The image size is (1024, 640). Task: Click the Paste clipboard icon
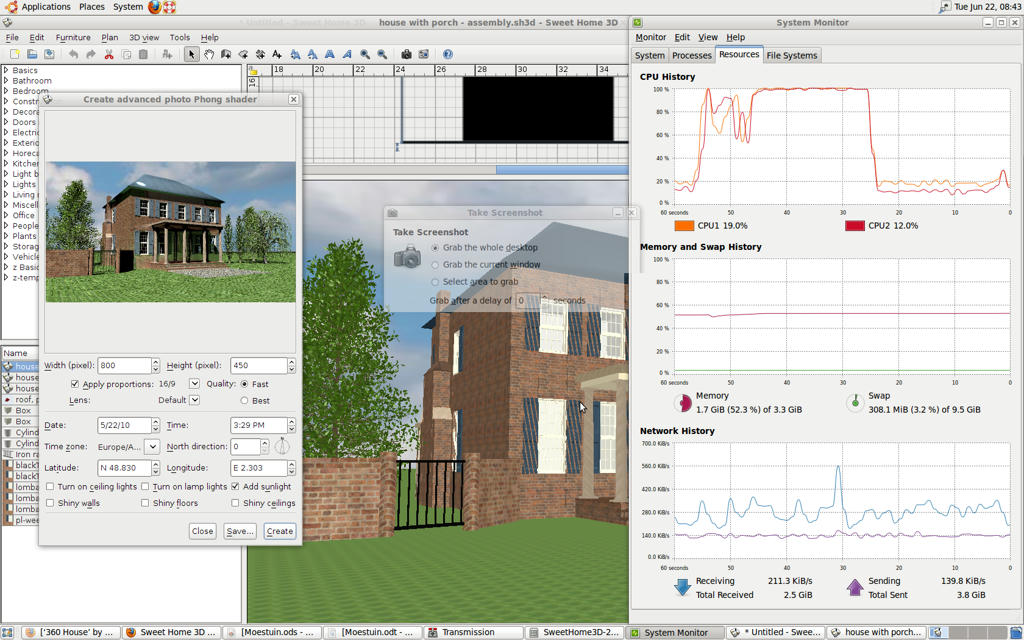[x=143, y=54]
